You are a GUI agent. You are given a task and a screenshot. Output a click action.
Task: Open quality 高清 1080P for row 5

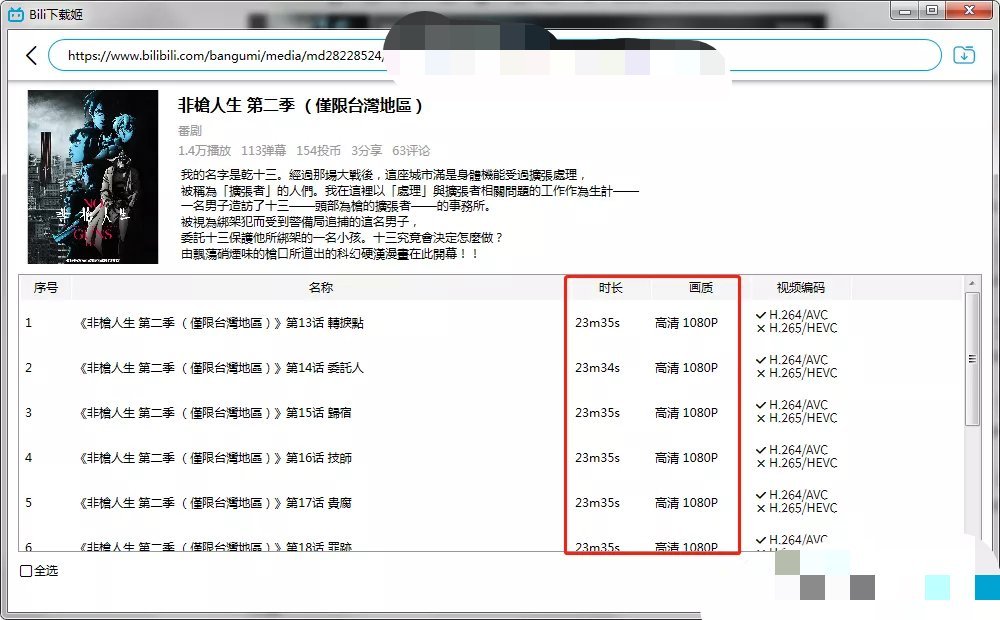(x=686, y=503)
